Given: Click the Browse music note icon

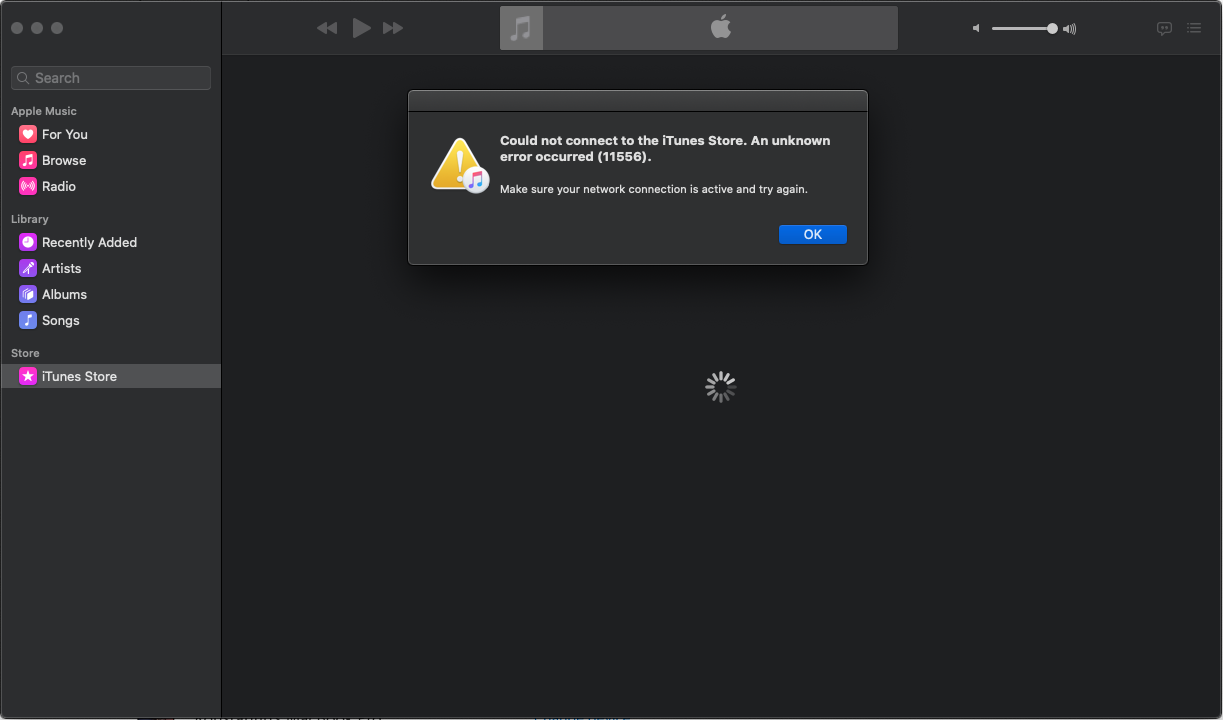Looking at the screenshot, I should pos(28,160).
